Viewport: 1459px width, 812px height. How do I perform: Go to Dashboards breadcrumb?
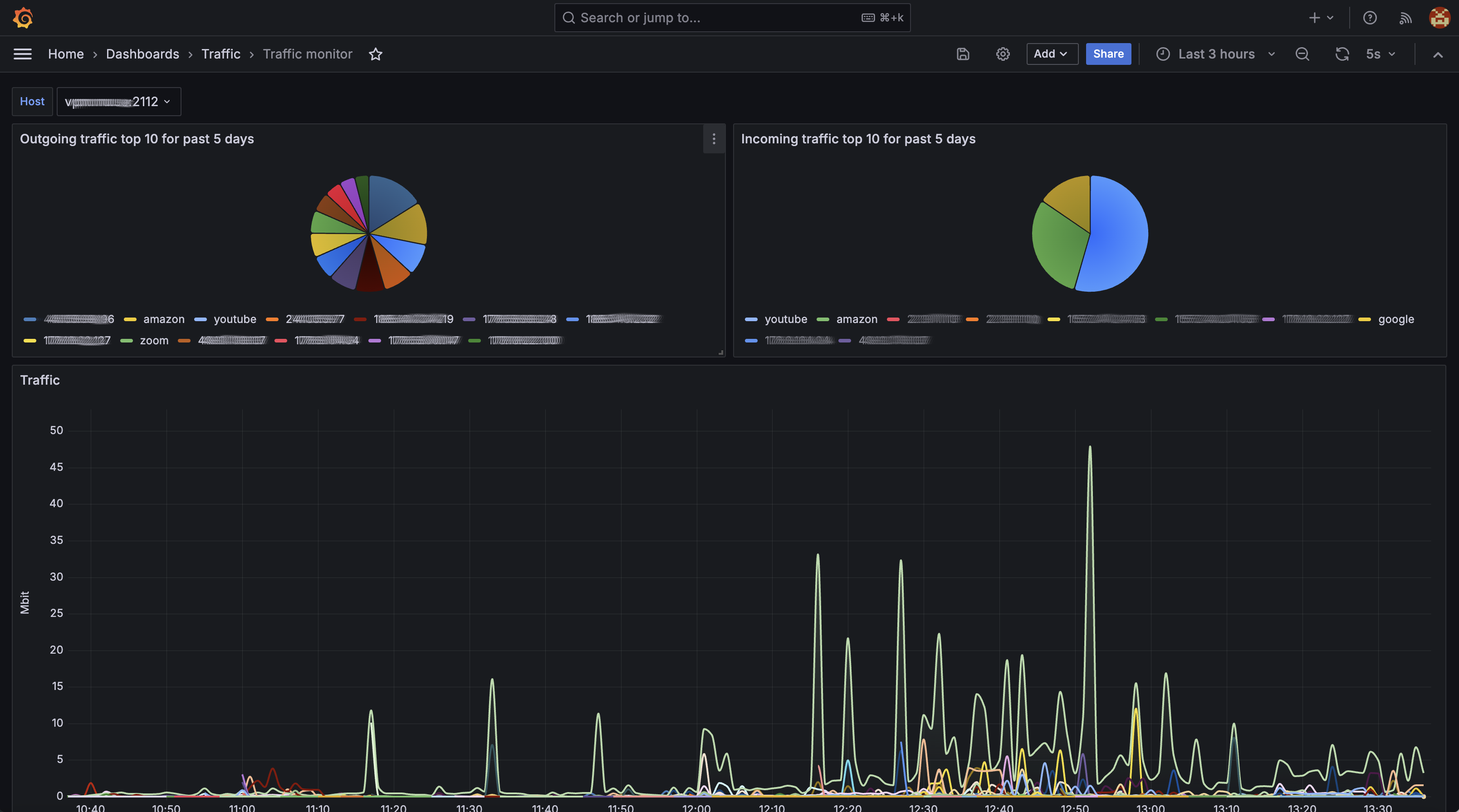click(x=142, y=54)
